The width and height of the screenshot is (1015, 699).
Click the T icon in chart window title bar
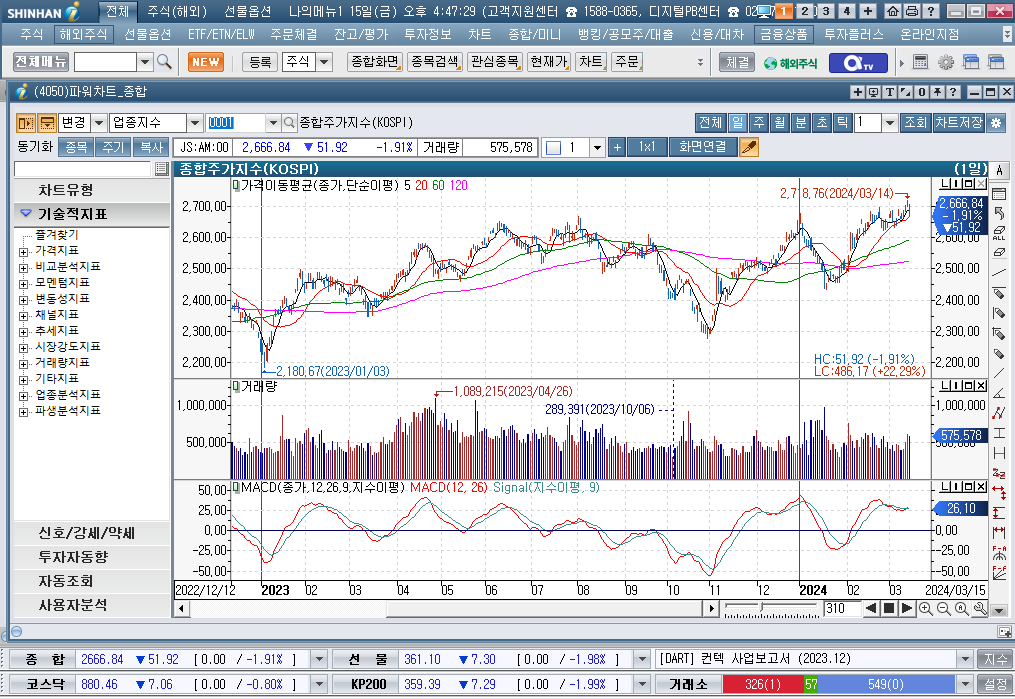[890, 92]
